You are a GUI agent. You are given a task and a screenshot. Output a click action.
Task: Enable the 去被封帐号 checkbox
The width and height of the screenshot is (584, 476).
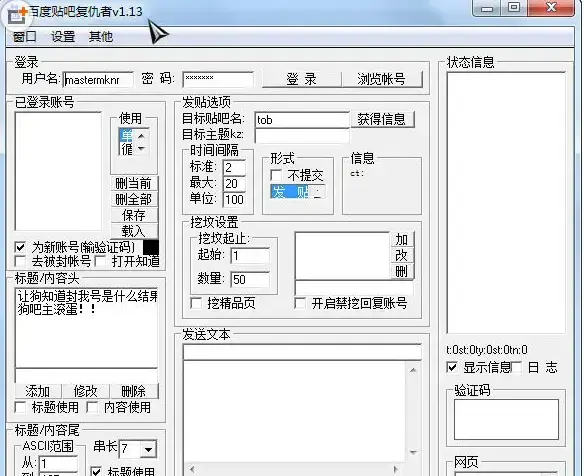pyautogui.click(x=20, y=261)
